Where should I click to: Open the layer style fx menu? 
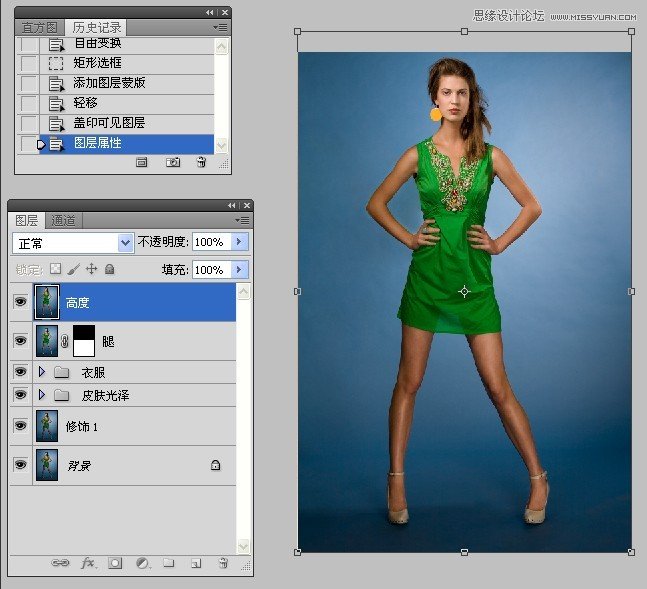click(88, 564)
